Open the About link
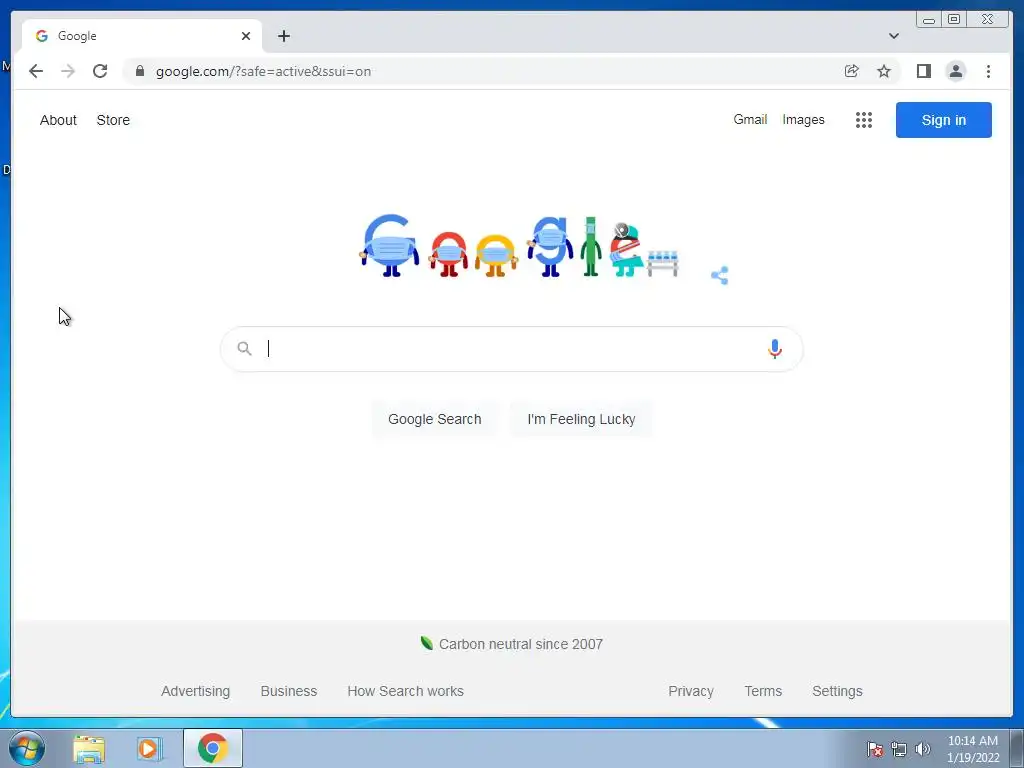The height and width of the screenshot is (768, 1024). pyautogui.click(x=58, y=120)
